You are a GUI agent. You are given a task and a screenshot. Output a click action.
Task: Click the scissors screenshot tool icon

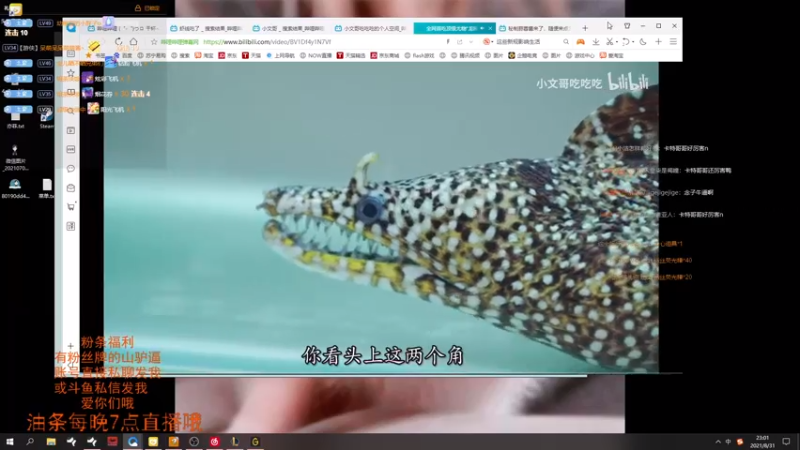(609, 42)
